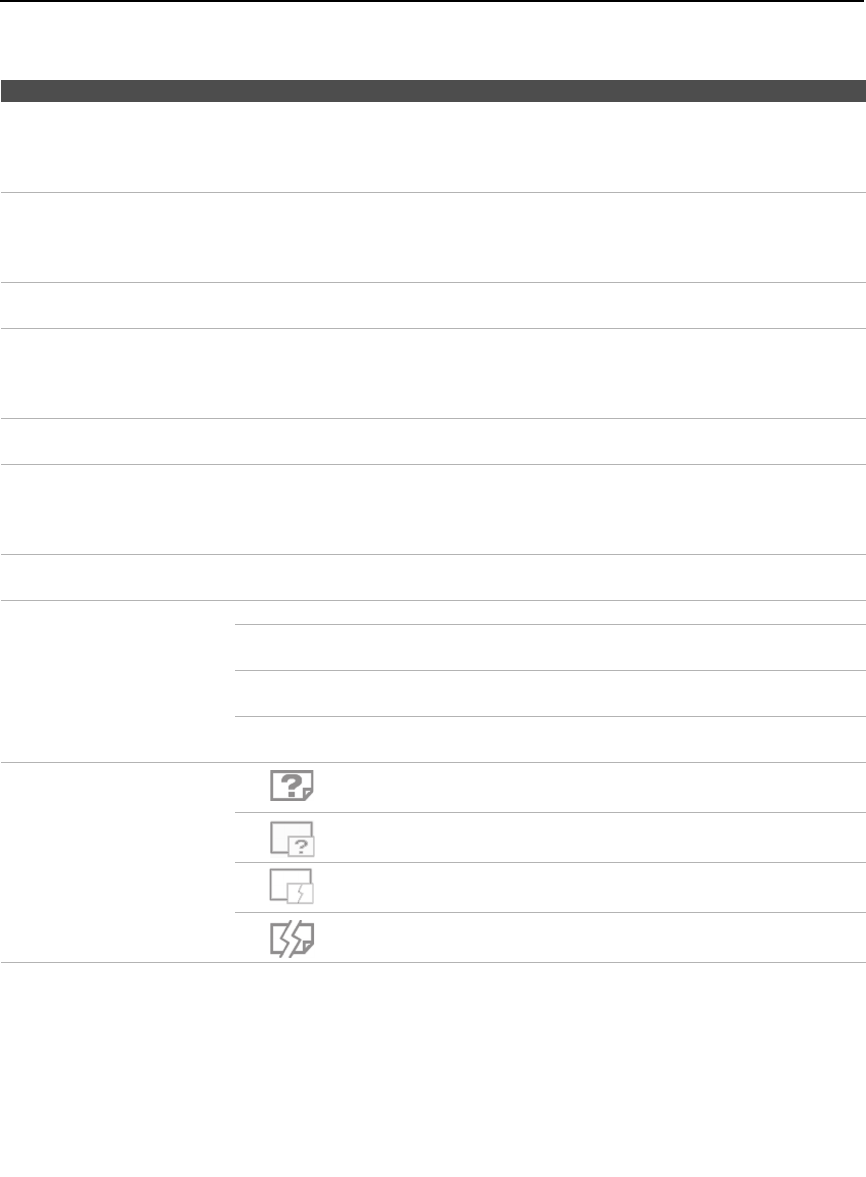Click the blank sub-row directly above the icon rows
Viewport: 866px width, 1177px height.
pos(549,739)
